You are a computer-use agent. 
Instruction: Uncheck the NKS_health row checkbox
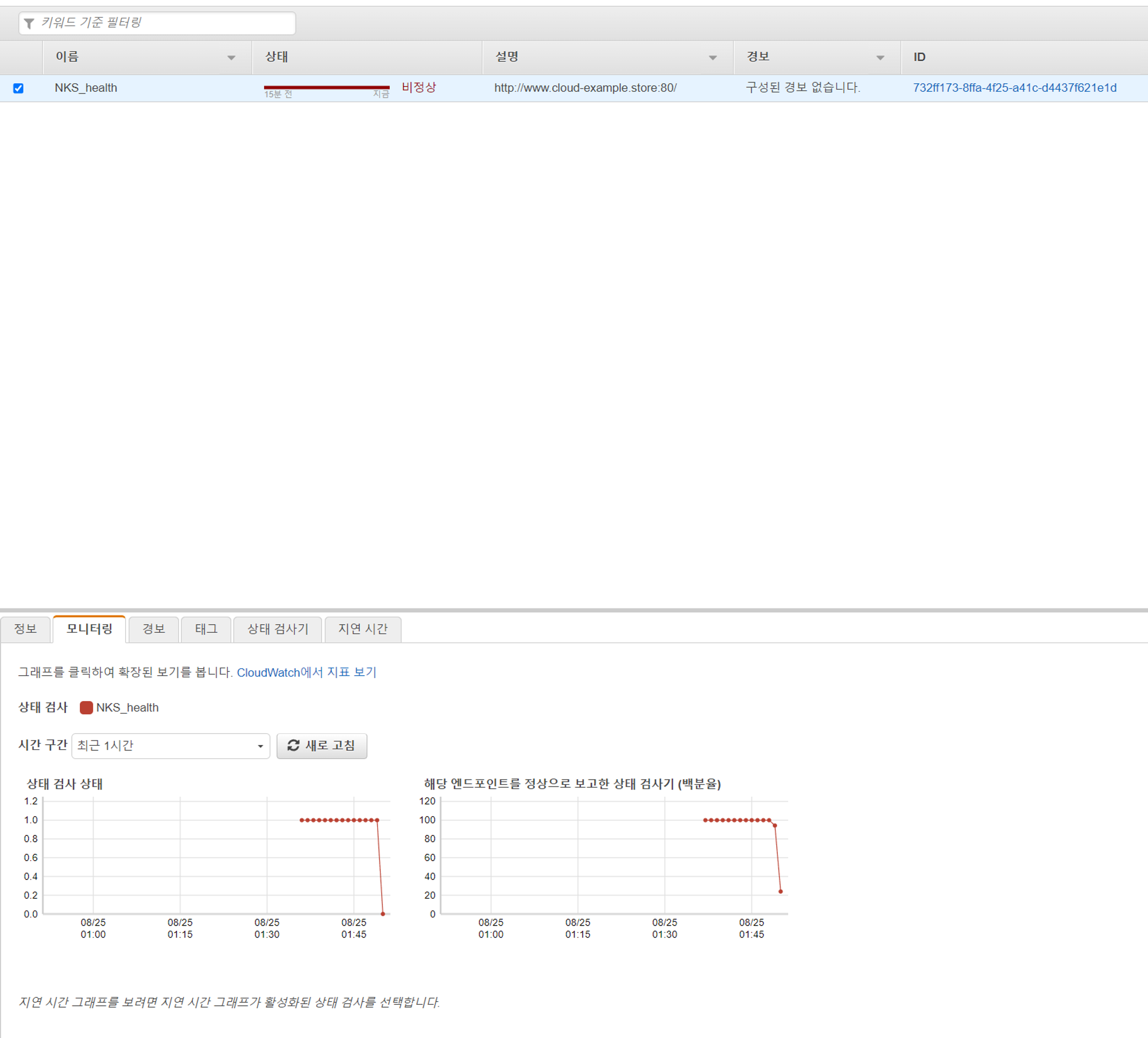(x=18, y=88)
